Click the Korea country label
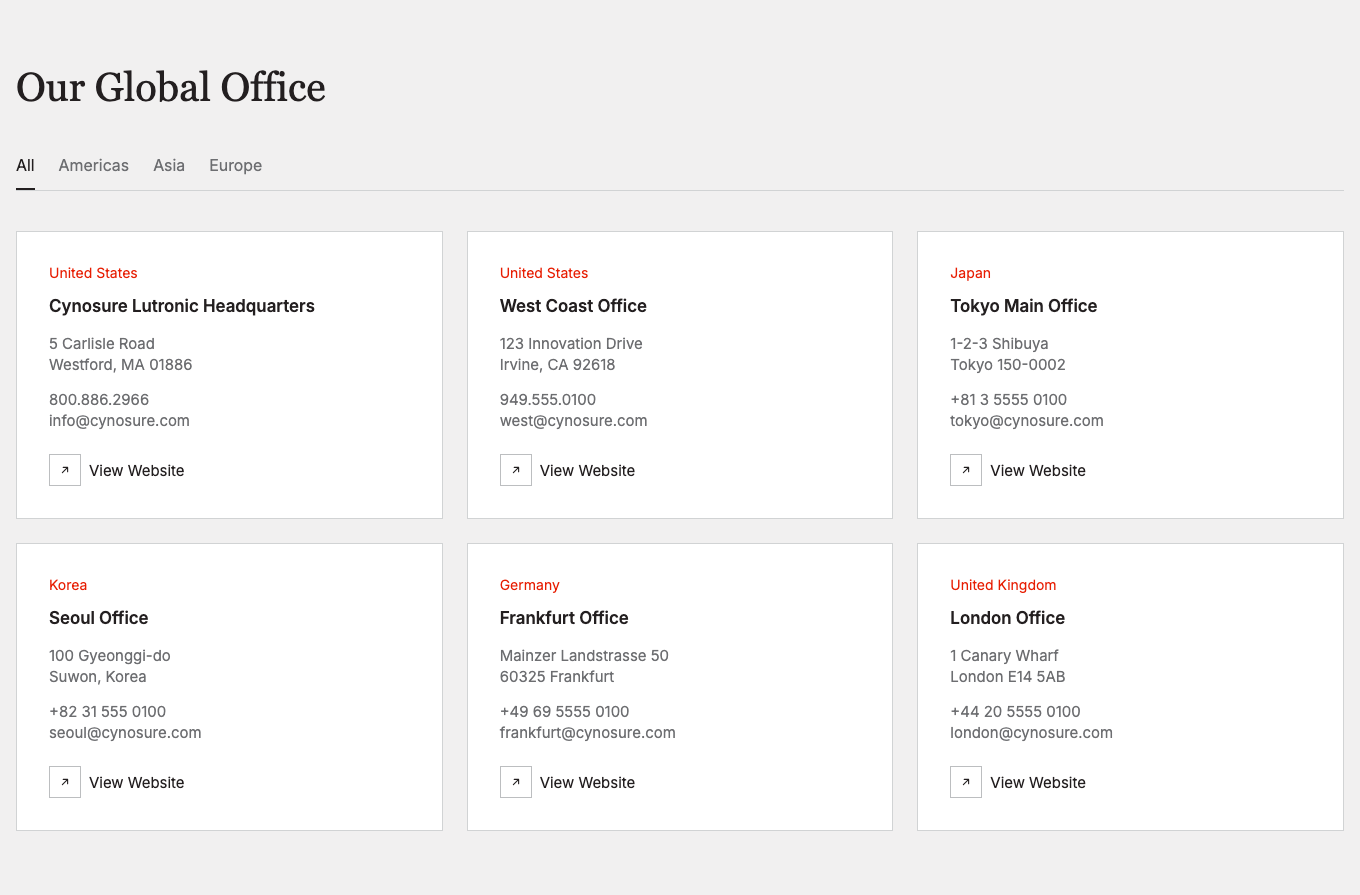The width and height of the screenshot is (1360, 895). [68, 585]
